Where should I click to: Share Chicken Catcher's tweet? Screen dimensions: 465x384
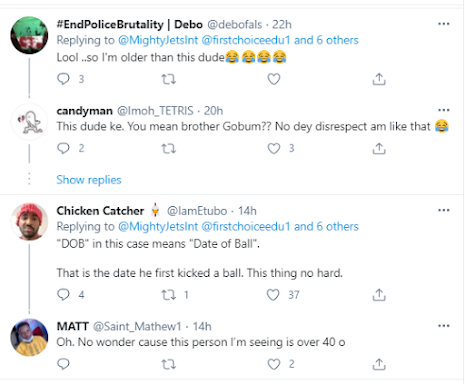coord(379,295)
